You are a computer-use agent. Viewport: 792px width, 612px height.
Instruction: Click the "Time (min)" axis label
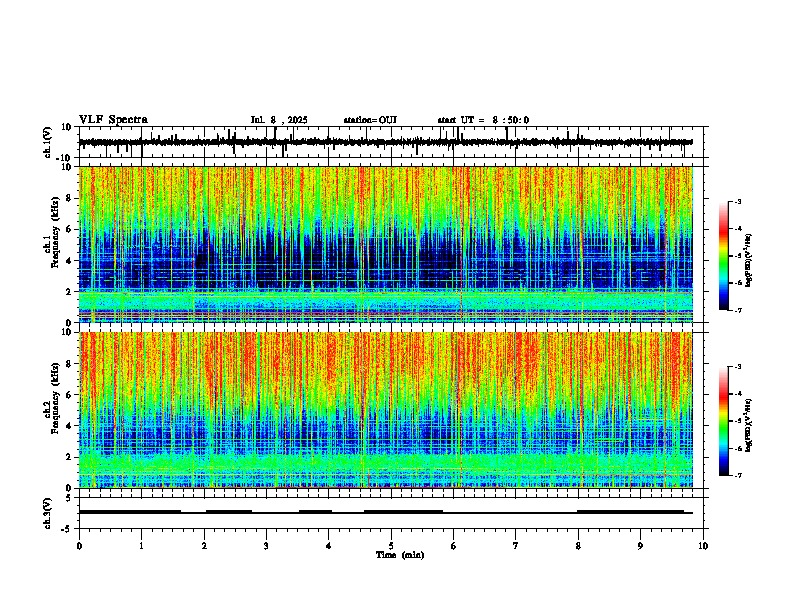pos(400,555)
